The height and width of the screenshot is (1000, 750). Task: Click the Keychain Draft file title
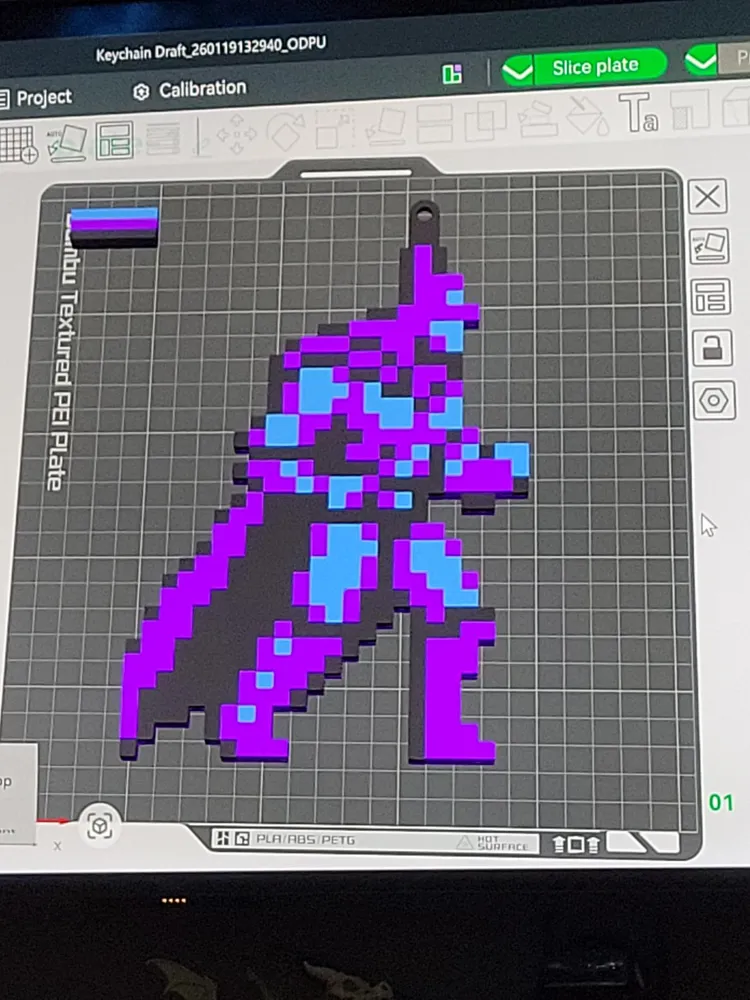click(211, 50)
